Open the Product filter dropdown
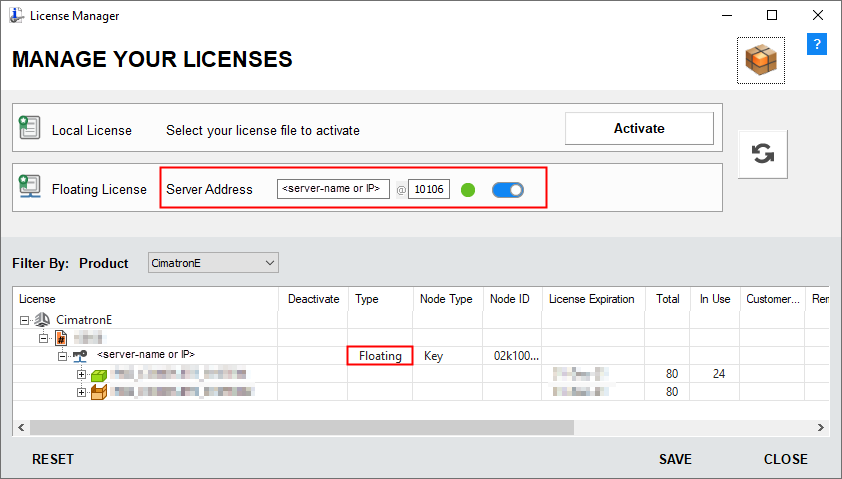842x479 pixels. pyautogui.click(x=213, y=263)
